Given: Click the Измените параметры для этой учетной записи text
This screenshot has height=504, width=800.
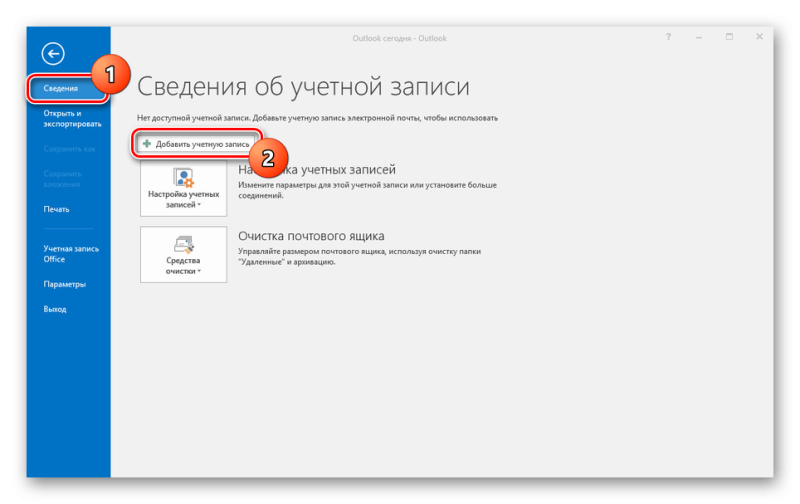Looking at the screenshot, I should point(367,190).
